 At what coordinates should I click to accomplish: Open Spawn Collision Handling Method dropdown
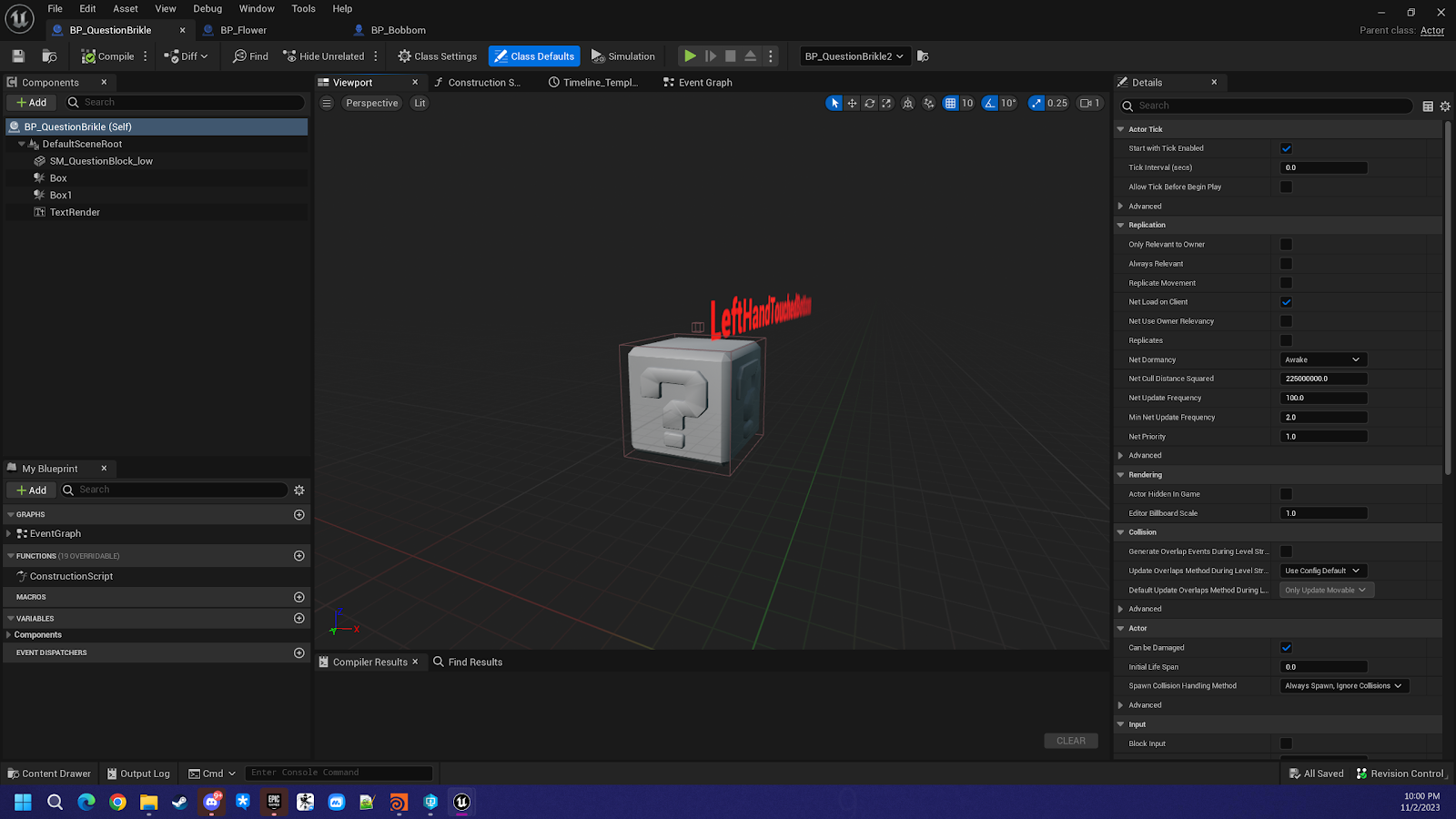(x=1344, y=686)
